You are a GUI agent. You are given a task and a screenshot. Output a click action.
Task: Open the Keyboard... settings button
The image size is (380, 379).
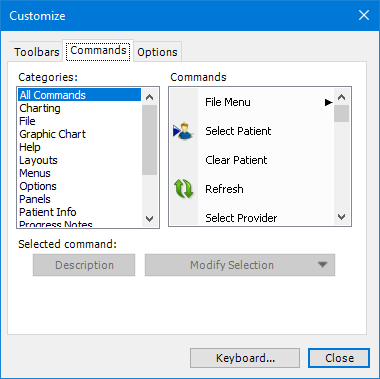(x=245, y=358)
